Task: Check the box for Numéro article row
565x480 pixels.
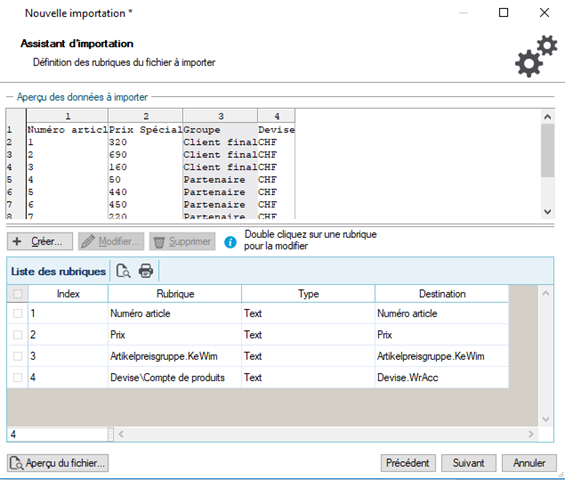Action: pos(17,314)
